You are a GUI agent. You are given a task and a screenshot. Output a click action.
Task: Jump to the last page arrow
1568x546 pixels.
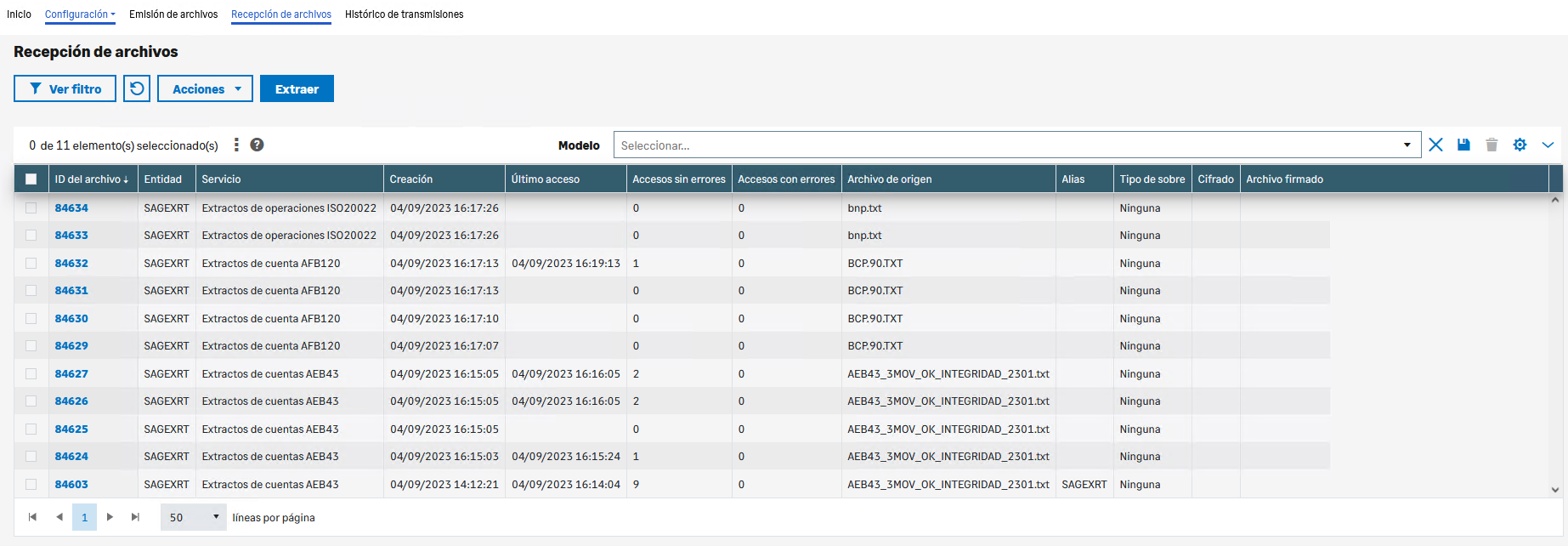[135, 517]
